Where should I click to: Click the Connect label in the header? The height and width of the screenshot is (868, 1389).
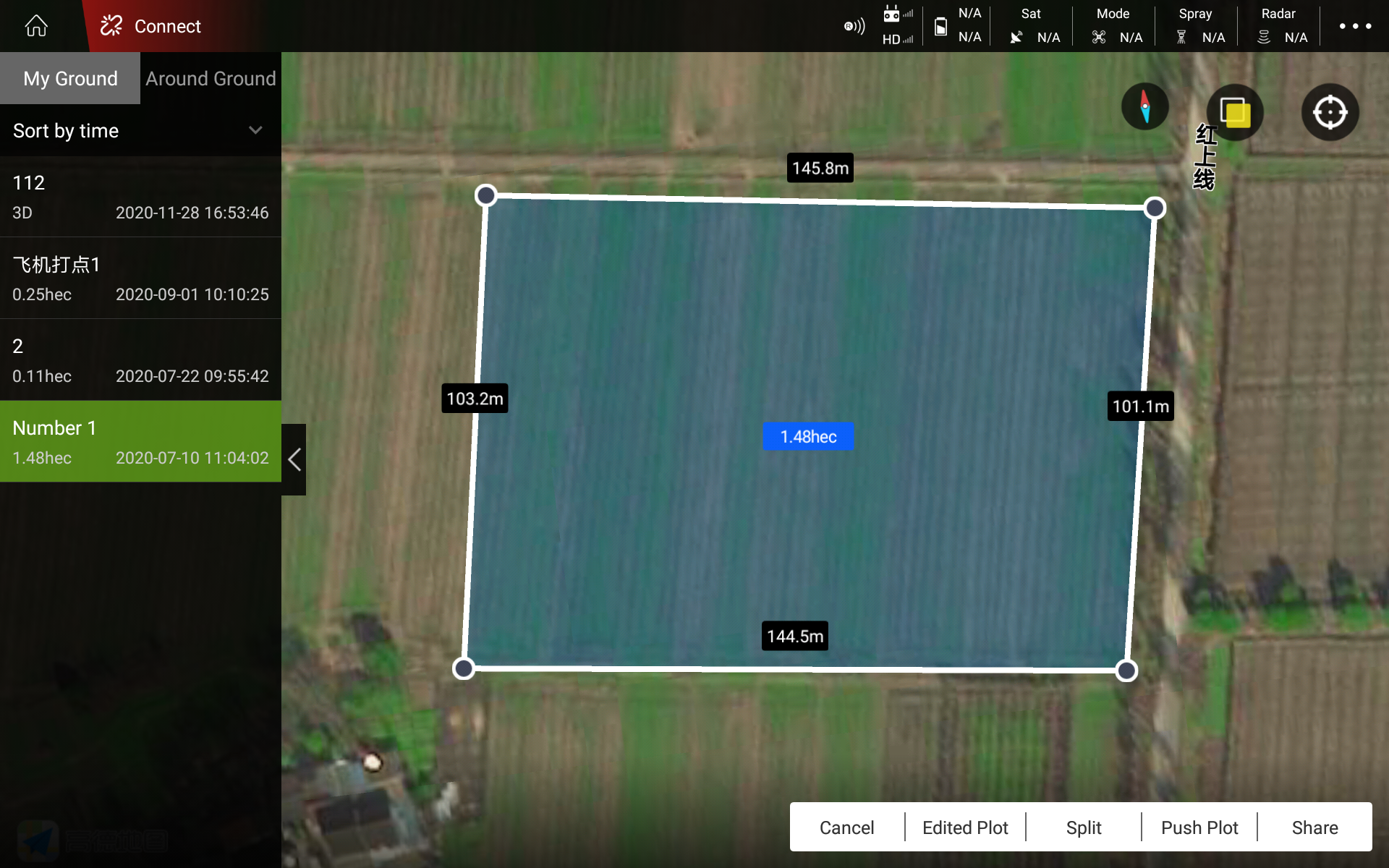point(166,25)
